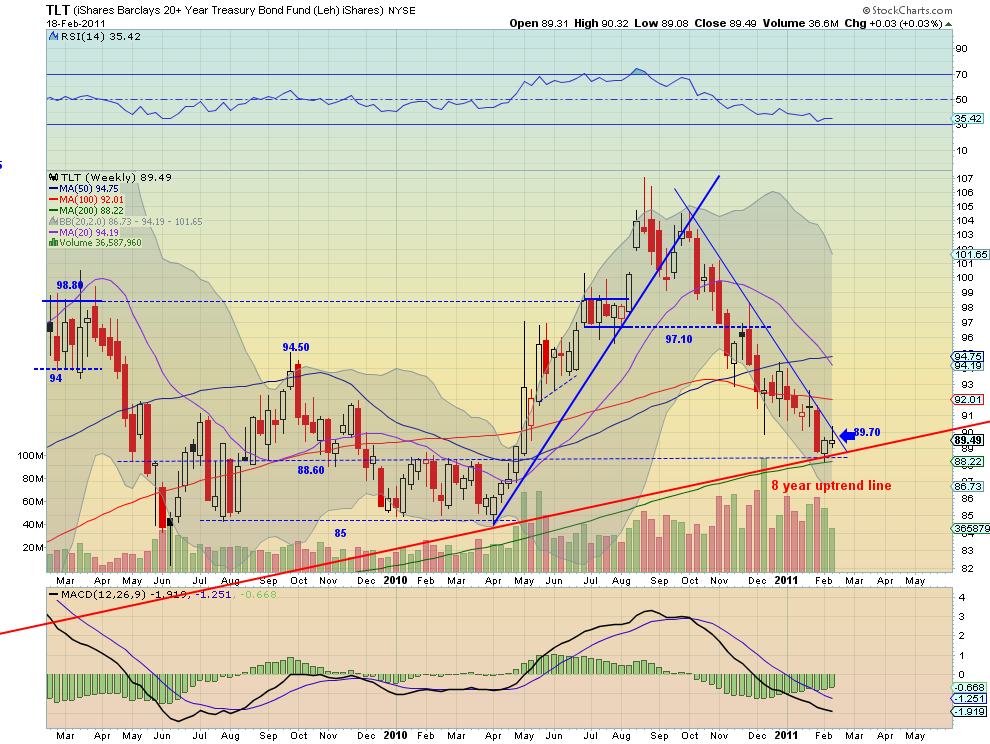Click the 8 year uptrend line label

[831, 486]
